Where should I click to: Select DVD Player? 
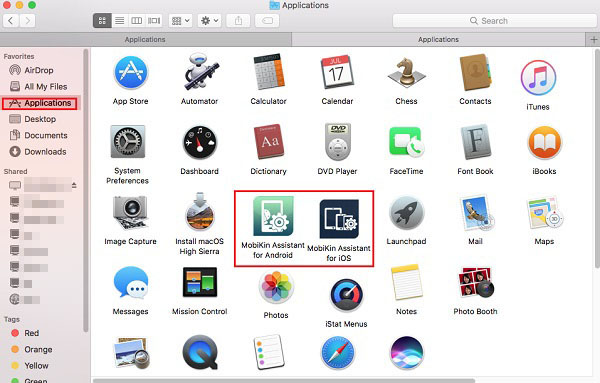click(x=337, y=142)
